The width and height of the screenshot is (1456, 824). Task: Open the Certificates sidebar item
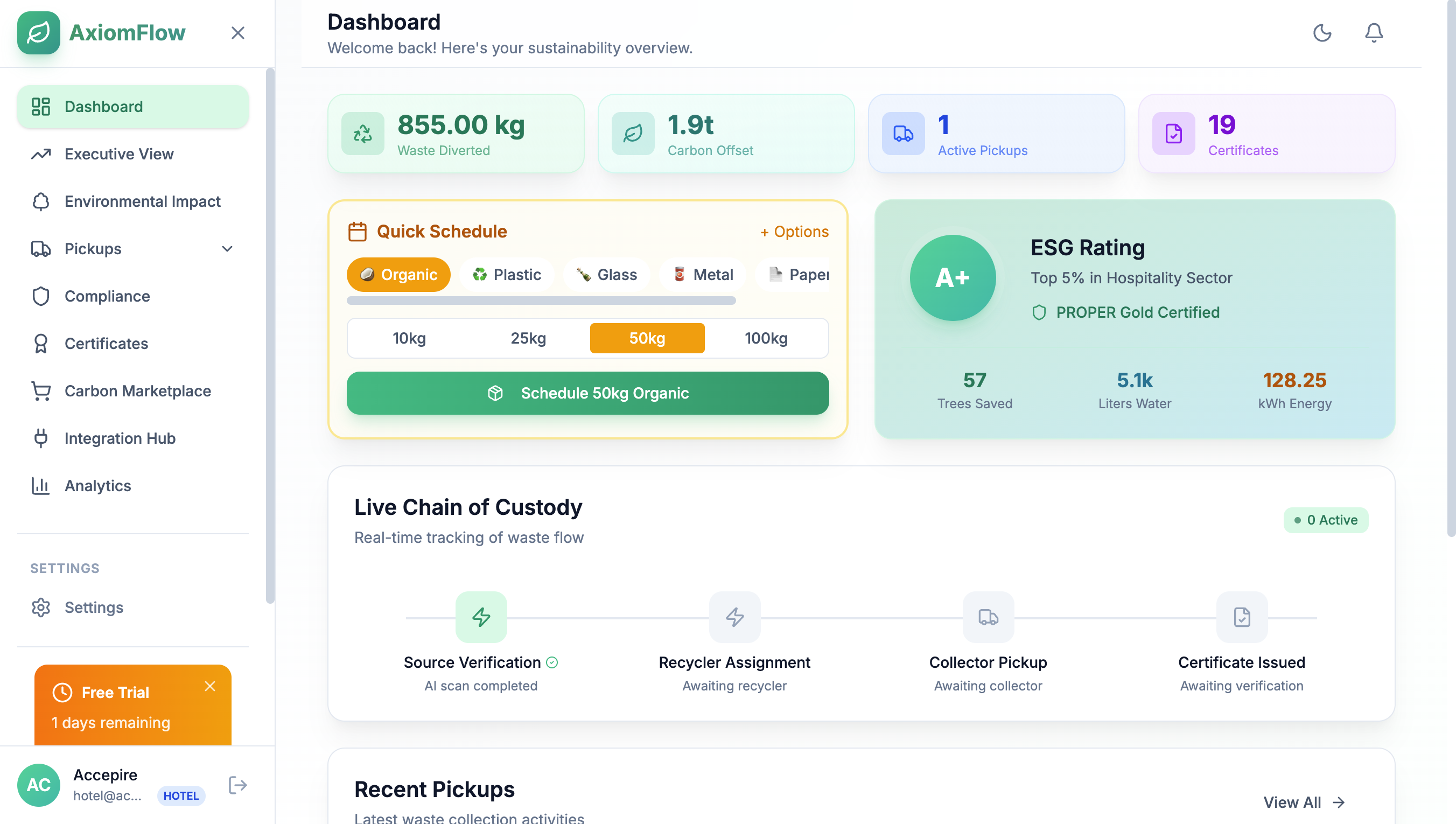click(x=133, y=344)
